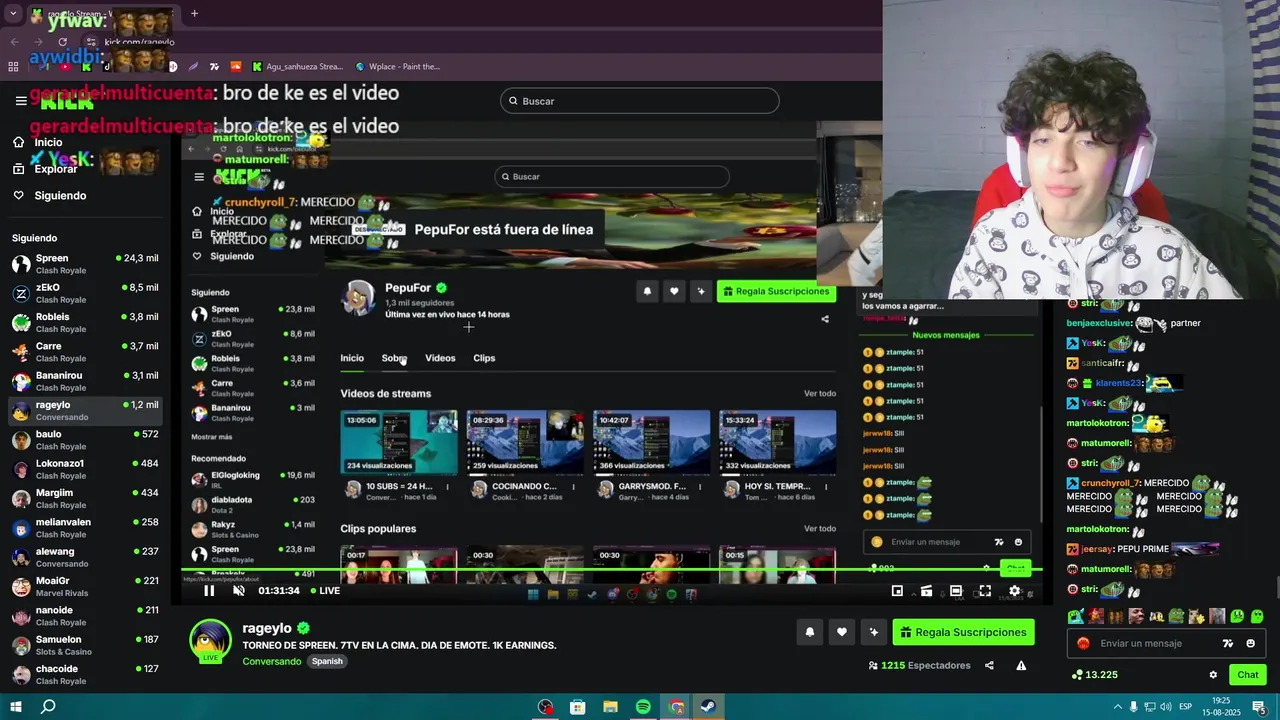Open the Windows notification center icon

pos(1259,707)
